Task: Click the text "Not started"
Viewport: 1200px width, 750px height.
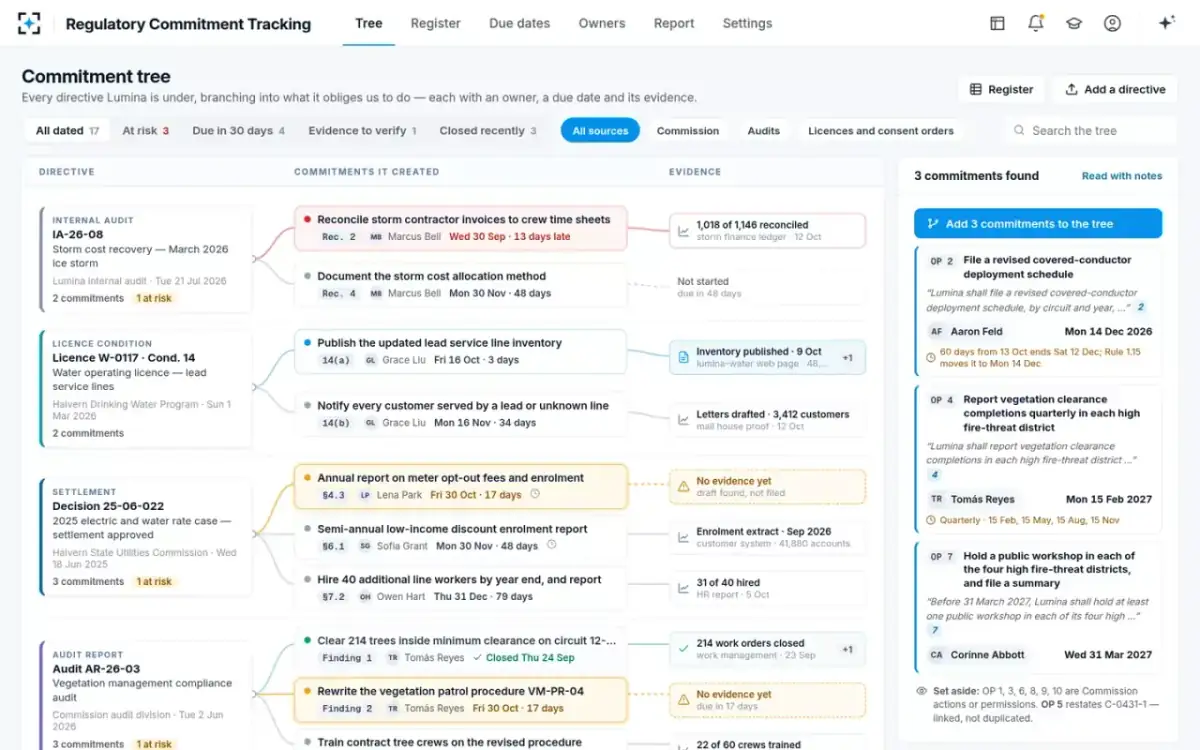Action: click(703, 282)
